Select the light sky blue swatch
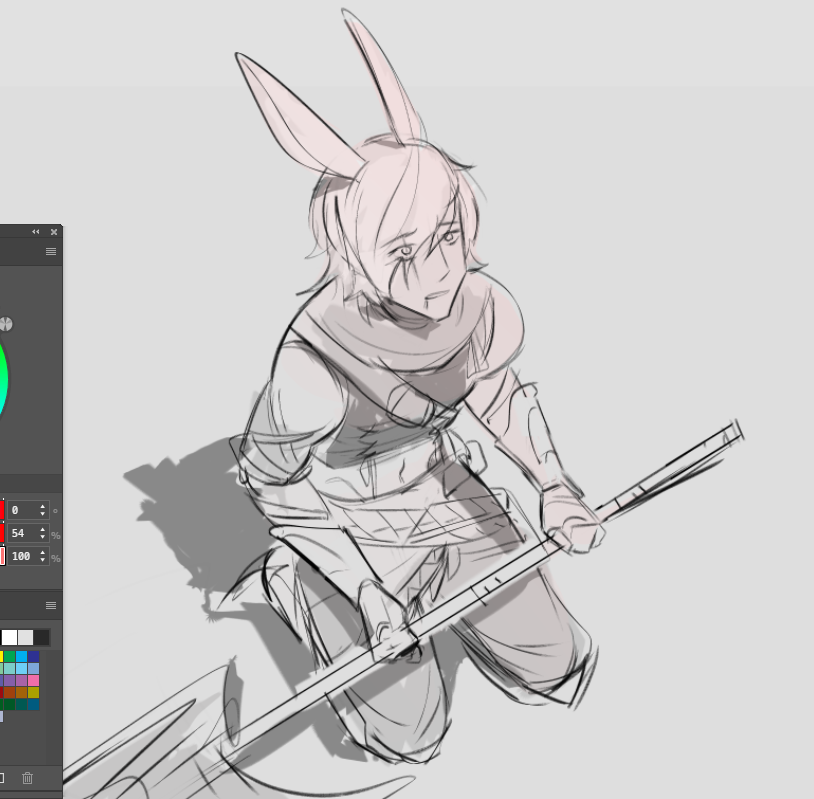 coord(21,668)
